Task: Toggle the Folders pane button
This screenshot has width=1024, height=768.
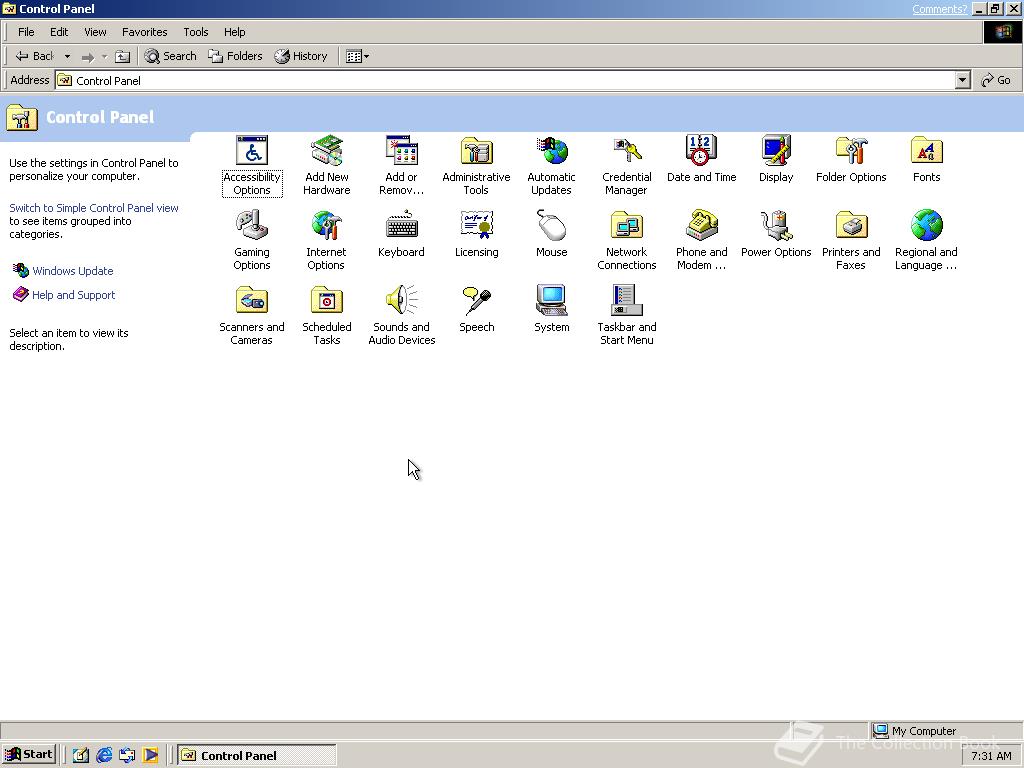Action: point(235,56)
